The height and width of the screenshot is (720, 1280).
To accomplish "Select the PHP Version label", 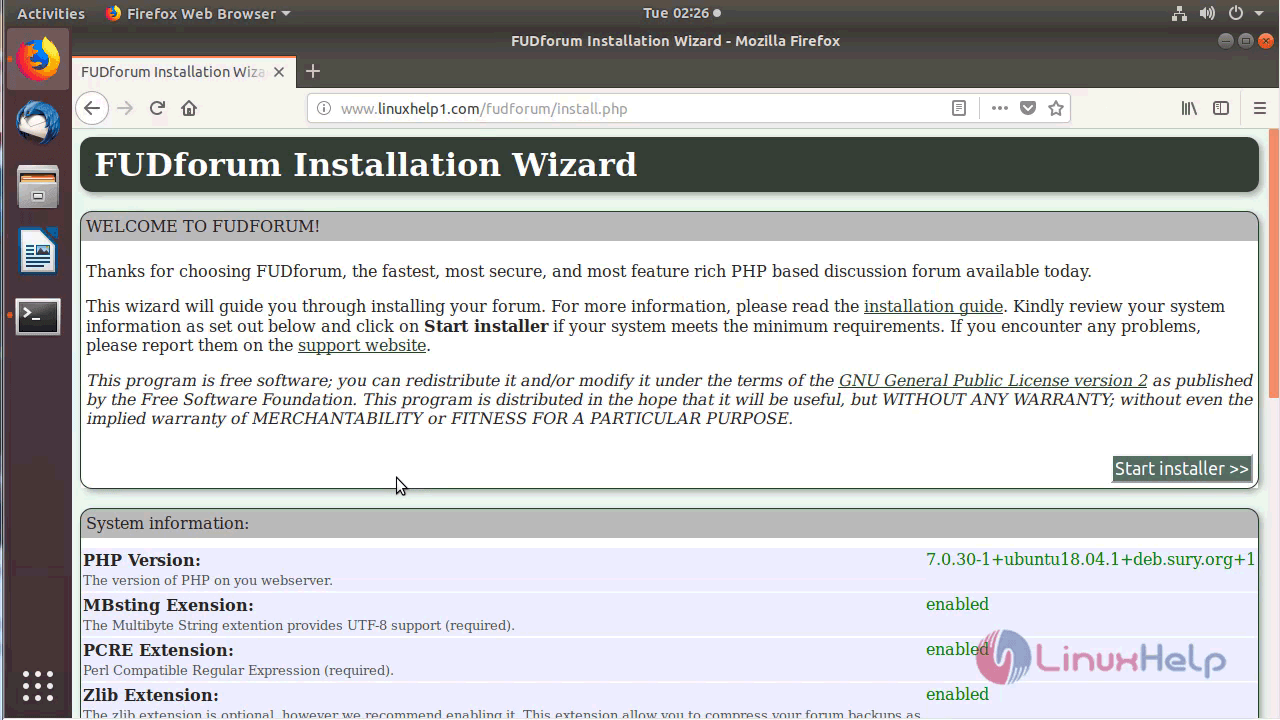I will click(x=142, y=560).
